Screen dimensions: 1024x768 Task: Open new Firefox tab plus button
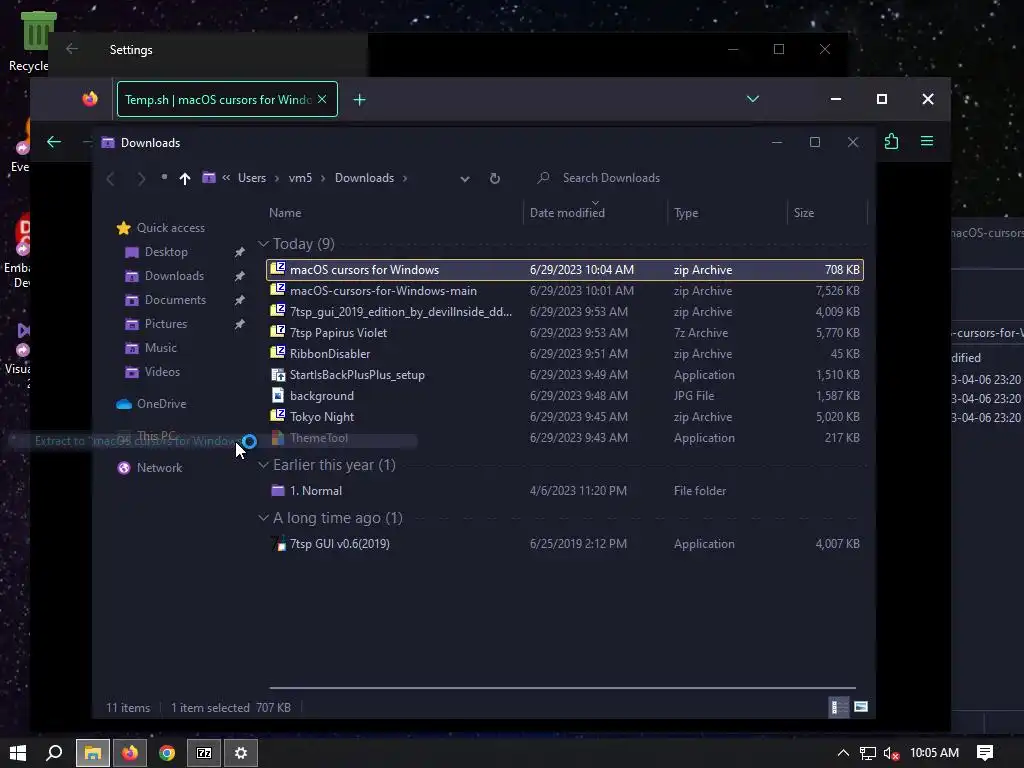click(359, 99)
